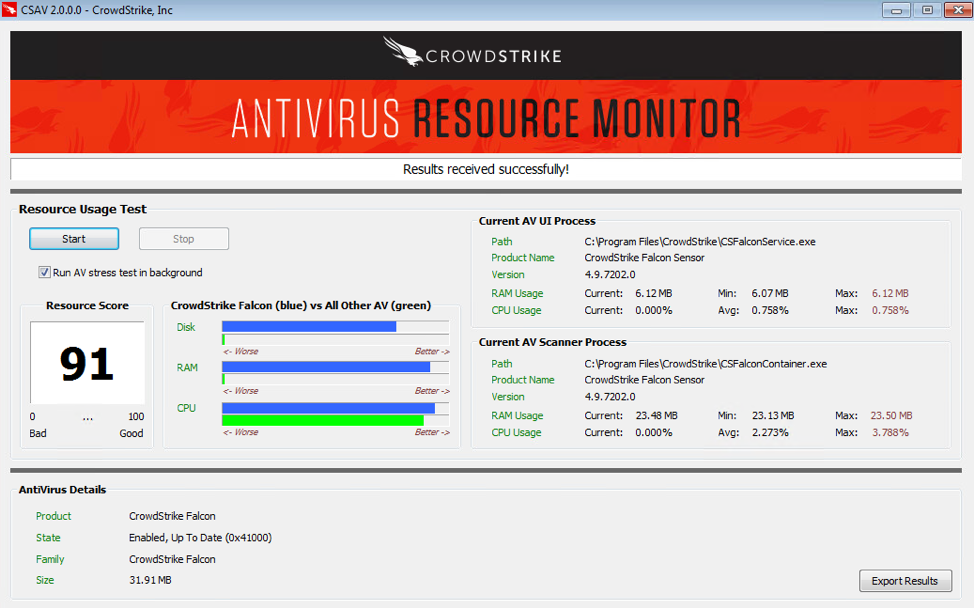Click the Disk label beside the bars
This screenshot has height=608, width=974.
click(x=186, y=327)
